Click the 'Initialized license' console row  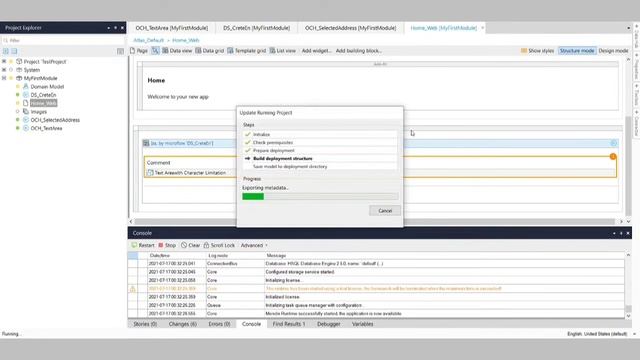pyautogui.click(x=376, y=297)
